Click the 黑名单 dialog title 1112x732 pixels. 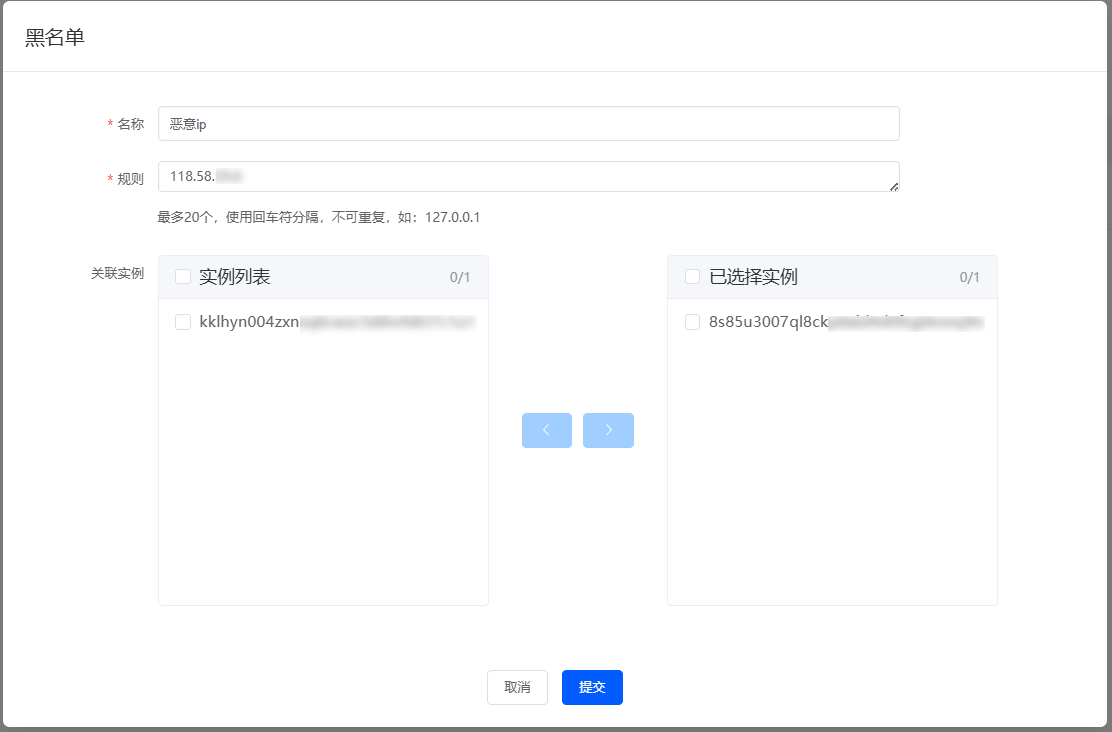55,37
